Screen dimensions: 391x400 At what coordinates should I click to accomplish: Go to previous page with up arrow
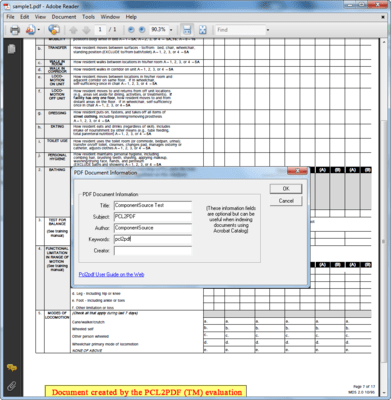point(73,30)
